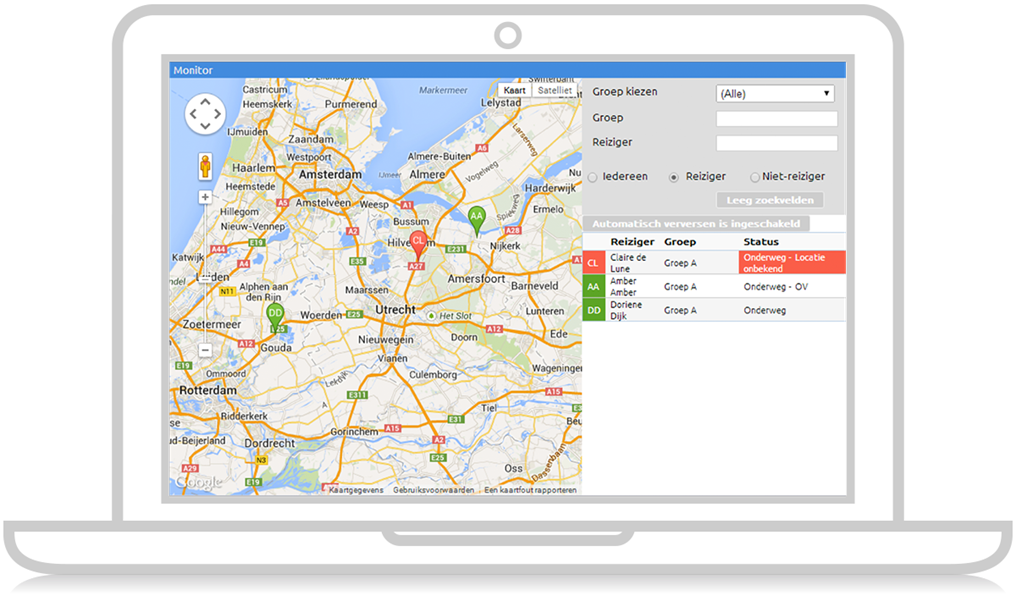Click the red CL map marker

[x=417, y=243]
